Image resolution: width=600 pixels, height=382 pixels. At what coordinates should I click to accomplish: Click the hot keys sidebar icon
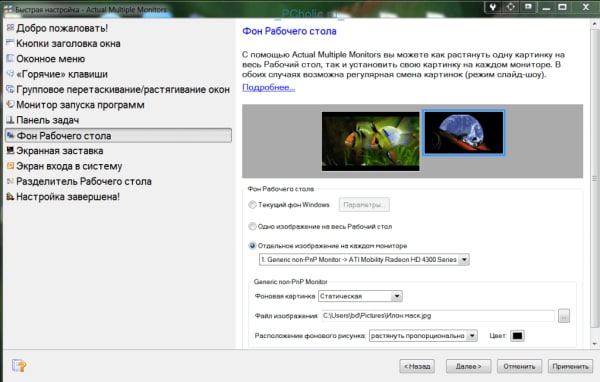click(10, 73)
